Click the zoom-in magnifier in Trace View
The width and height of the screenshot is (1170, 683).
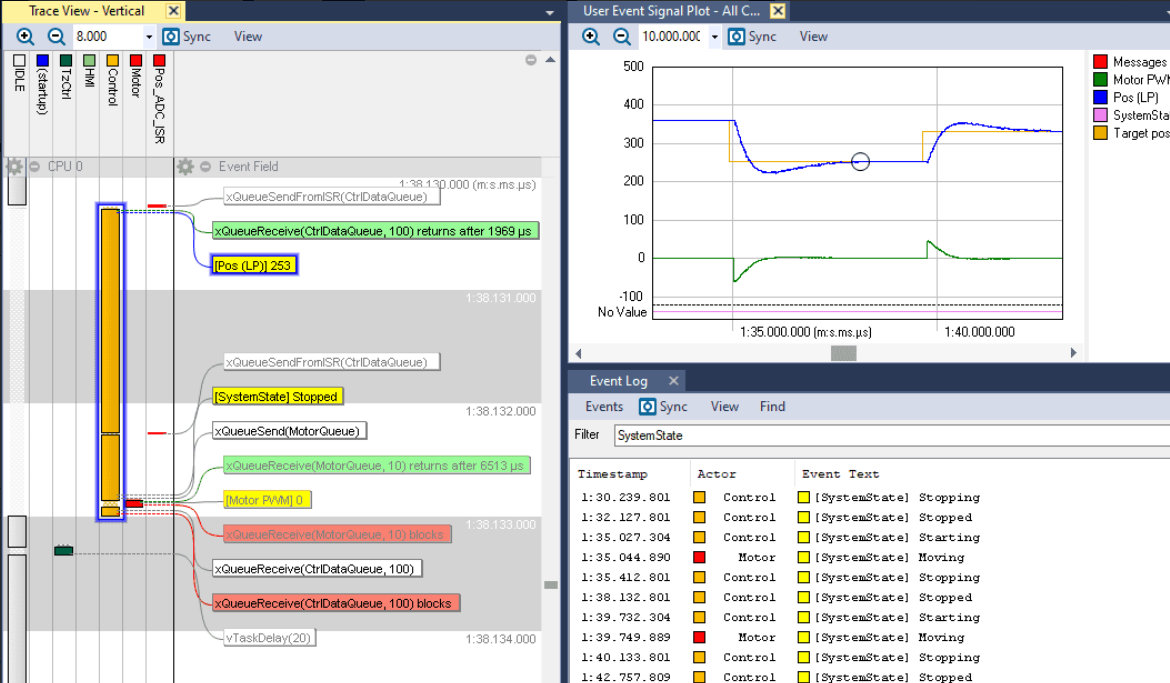24,36
